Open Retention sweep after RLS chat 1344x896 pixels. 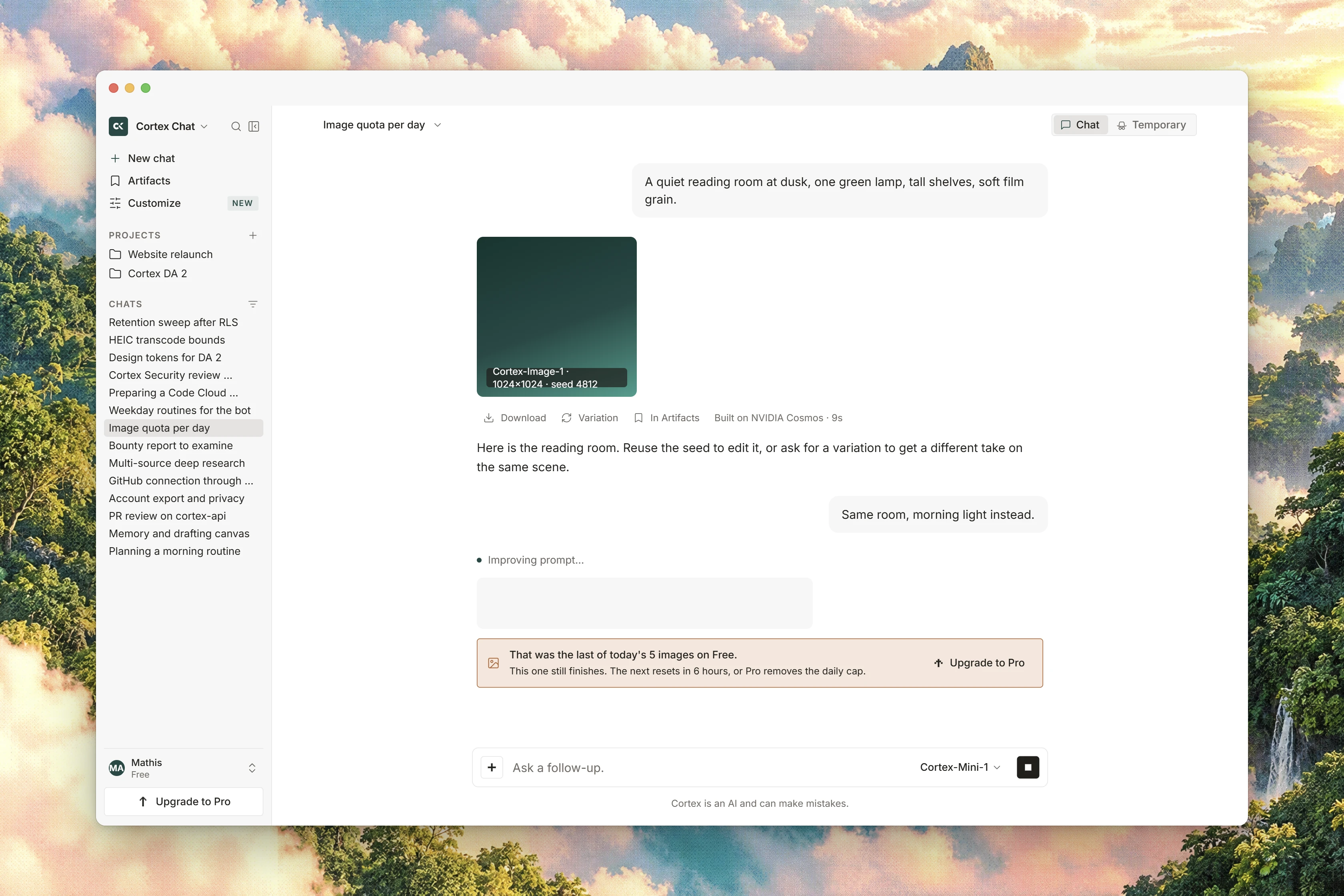point(184,322)
